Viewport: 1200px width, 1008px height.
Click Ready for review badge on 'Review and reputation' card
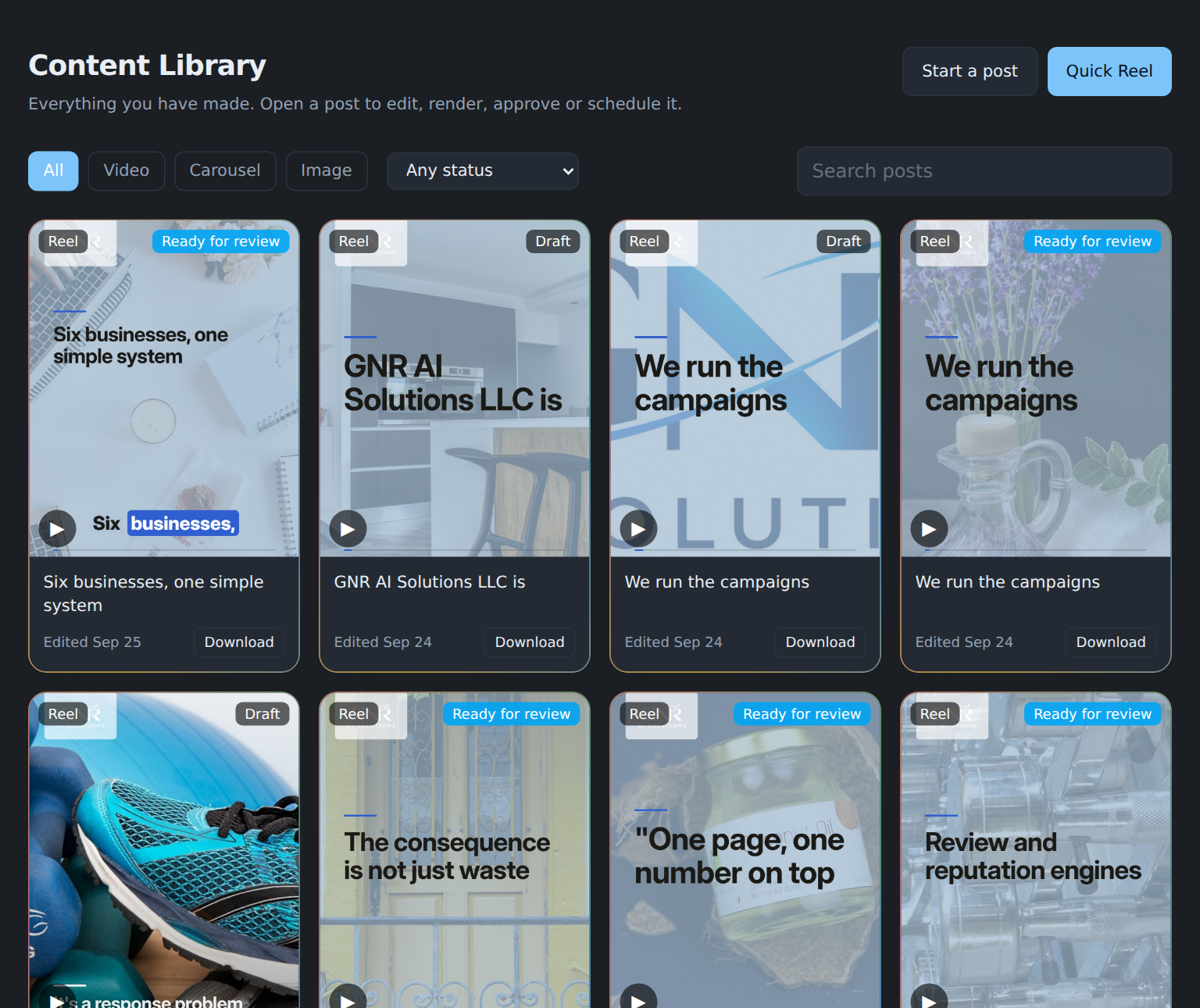coord(1093,714)
